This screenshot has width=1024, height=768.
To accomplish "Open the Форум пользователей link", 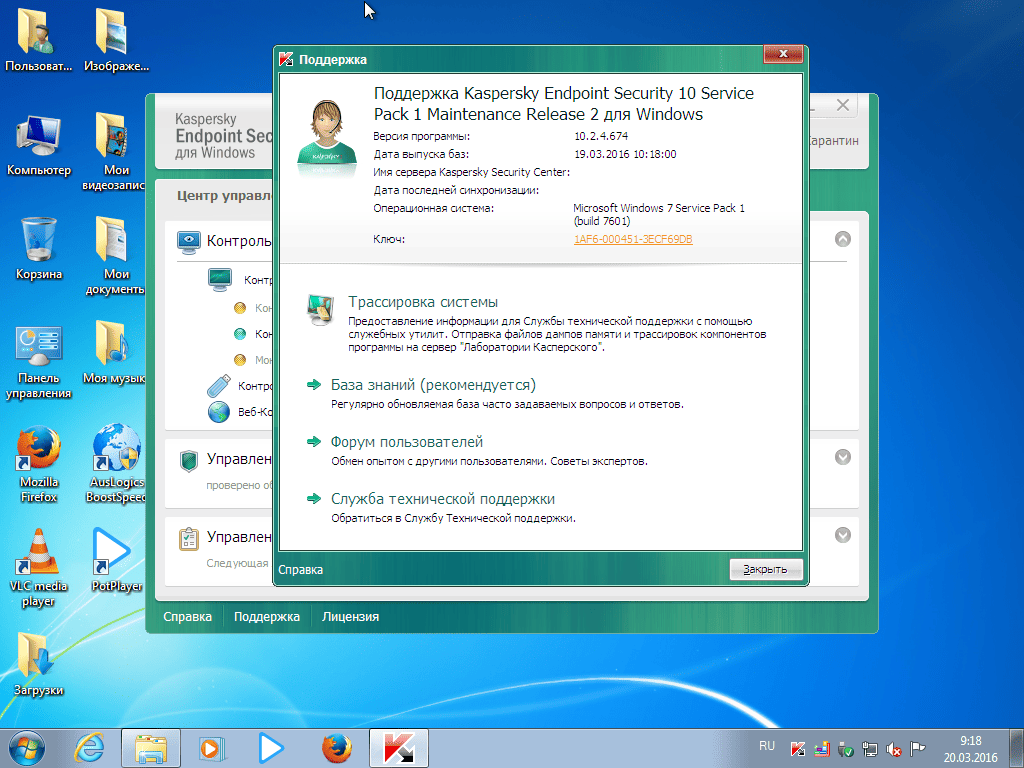I will [406, 441].
